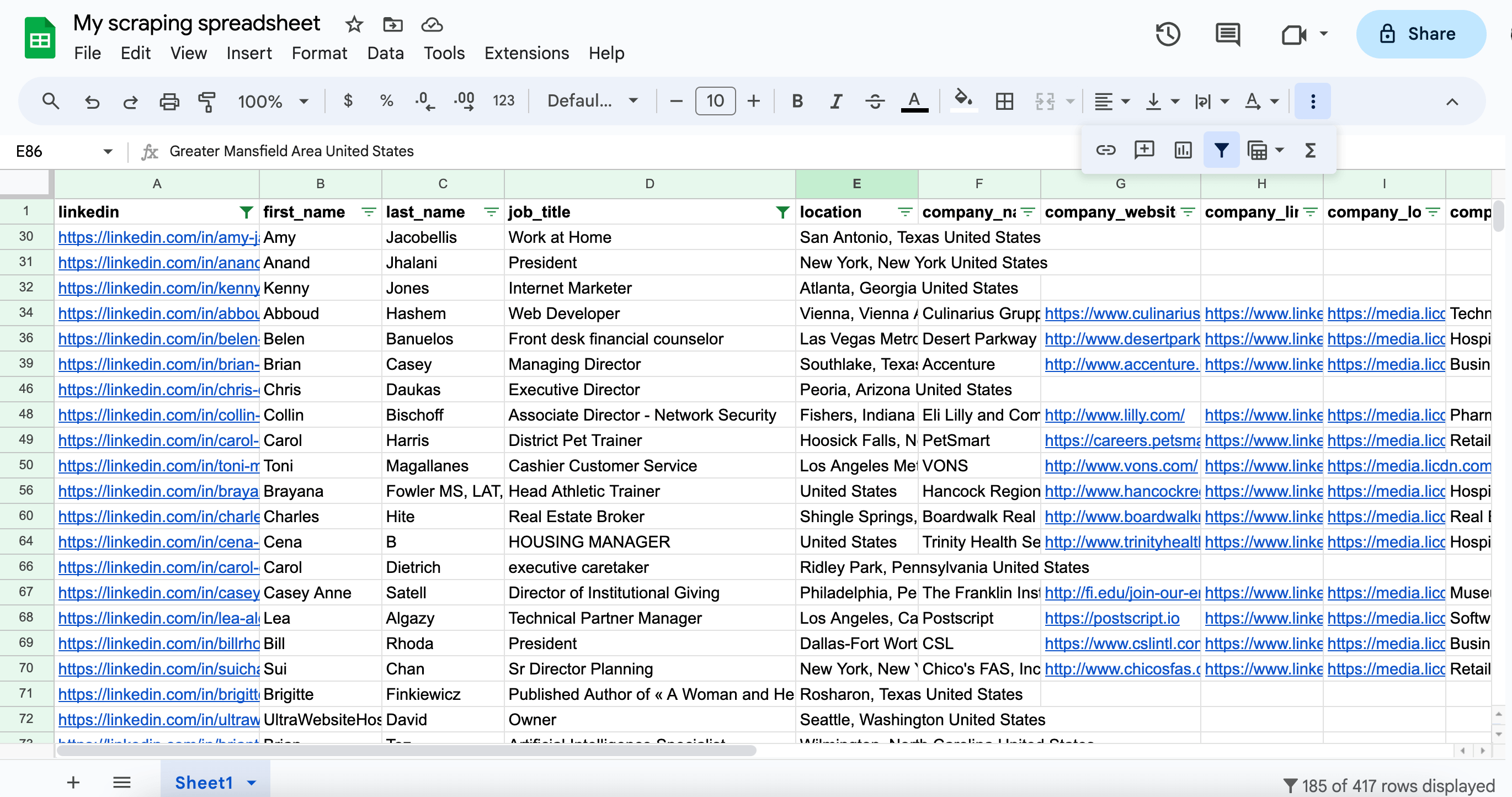1512x797 pixels.
Task: Toggle the filter funnel button
Action: [x=1221, y=150]
